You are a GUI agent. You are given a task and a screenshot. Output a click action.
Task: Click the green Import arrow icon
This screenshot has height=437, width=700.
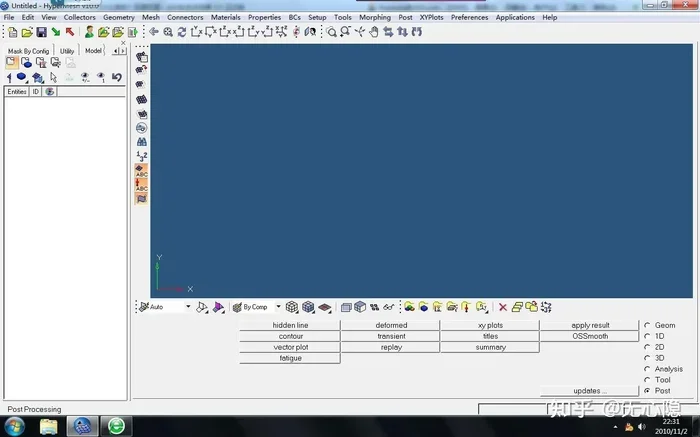pyautogui.click(x=56, y=32)
